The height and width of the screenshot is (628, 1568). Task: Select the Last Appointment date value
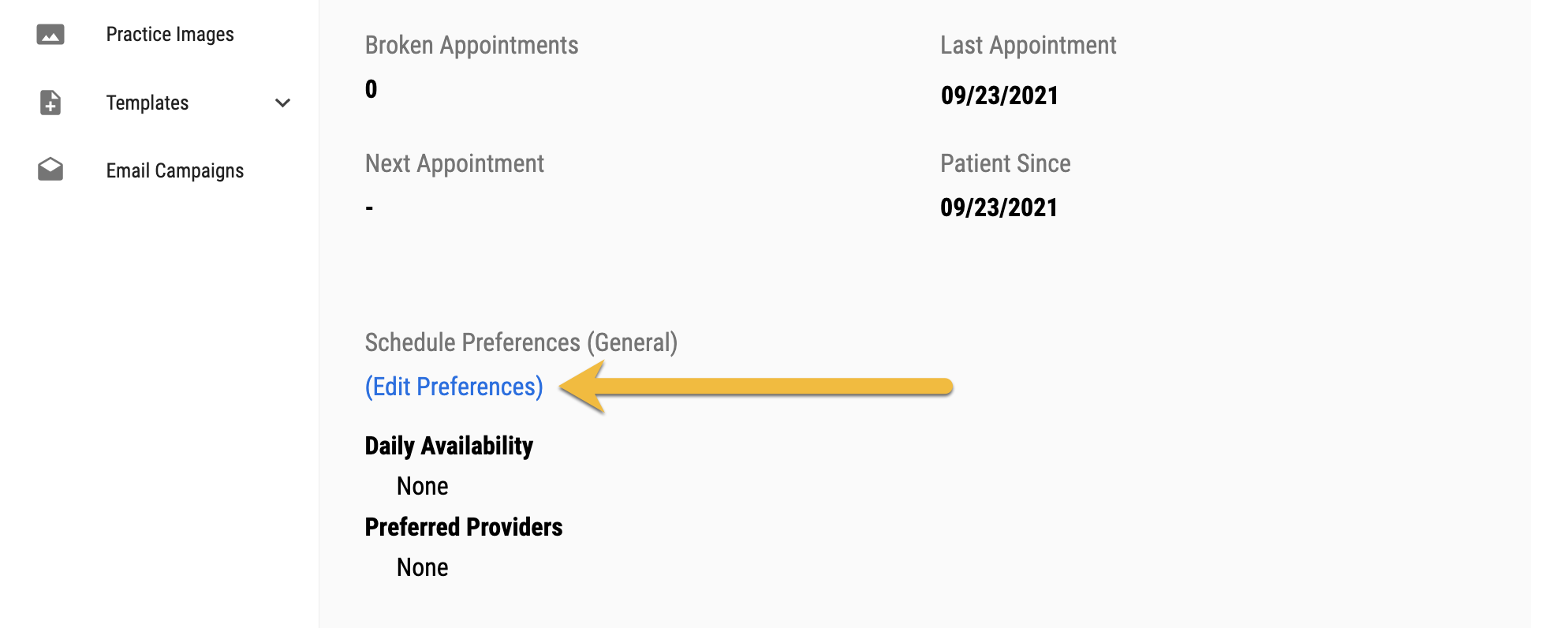(x=999, y=95)
